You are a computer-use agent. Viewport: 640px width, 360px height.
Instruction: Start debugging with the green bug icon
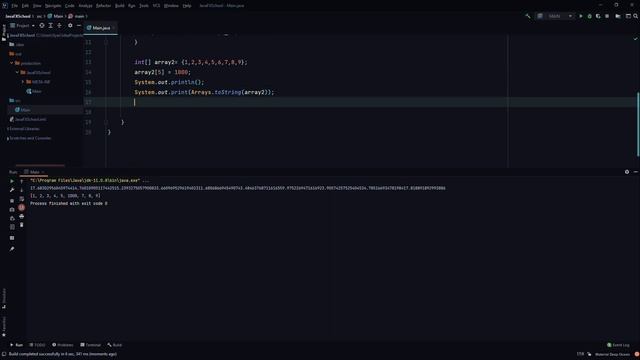(x=589, y=16)
